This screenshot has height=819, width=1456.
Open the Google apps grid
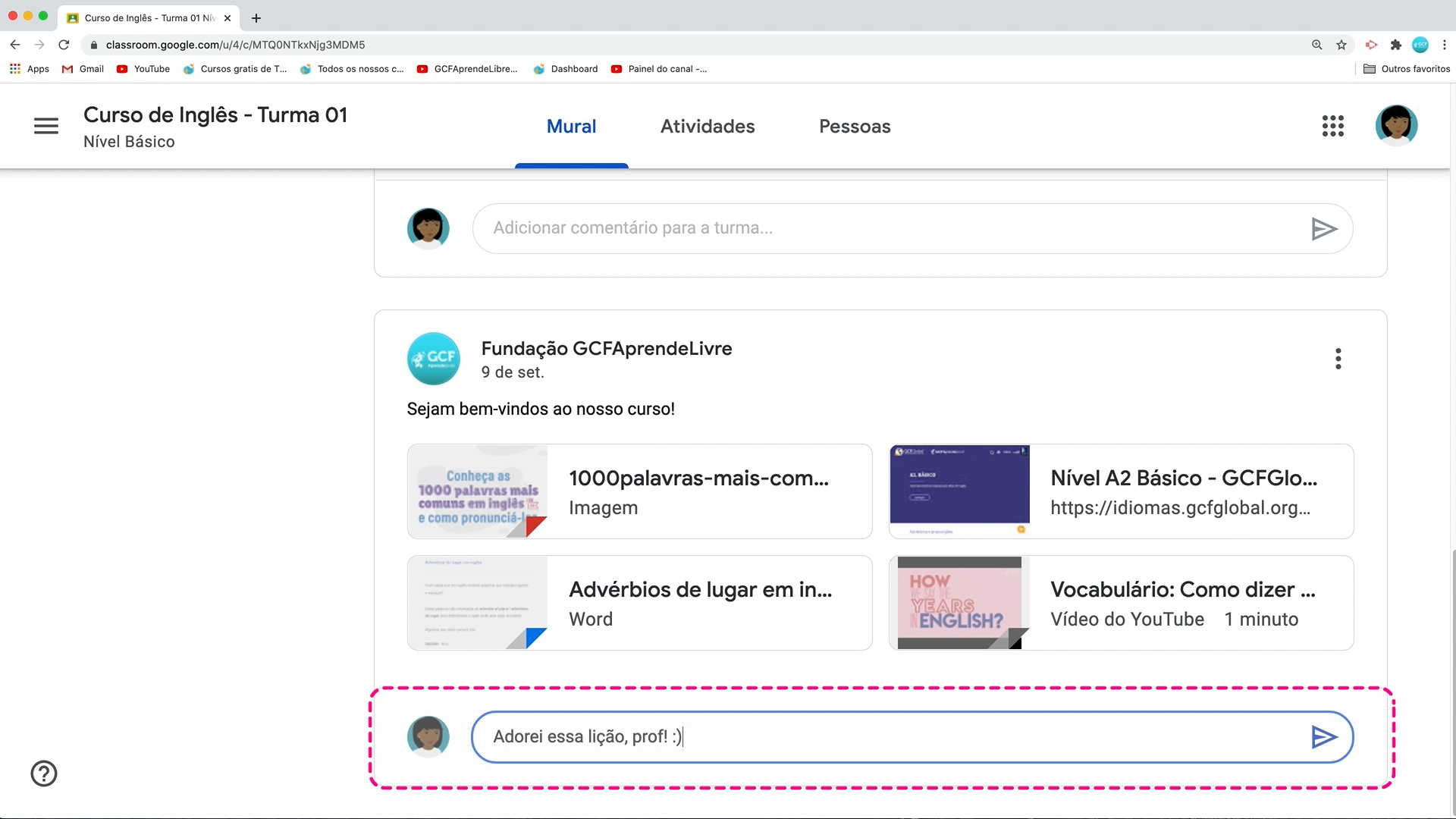[x=1332, y=126]
